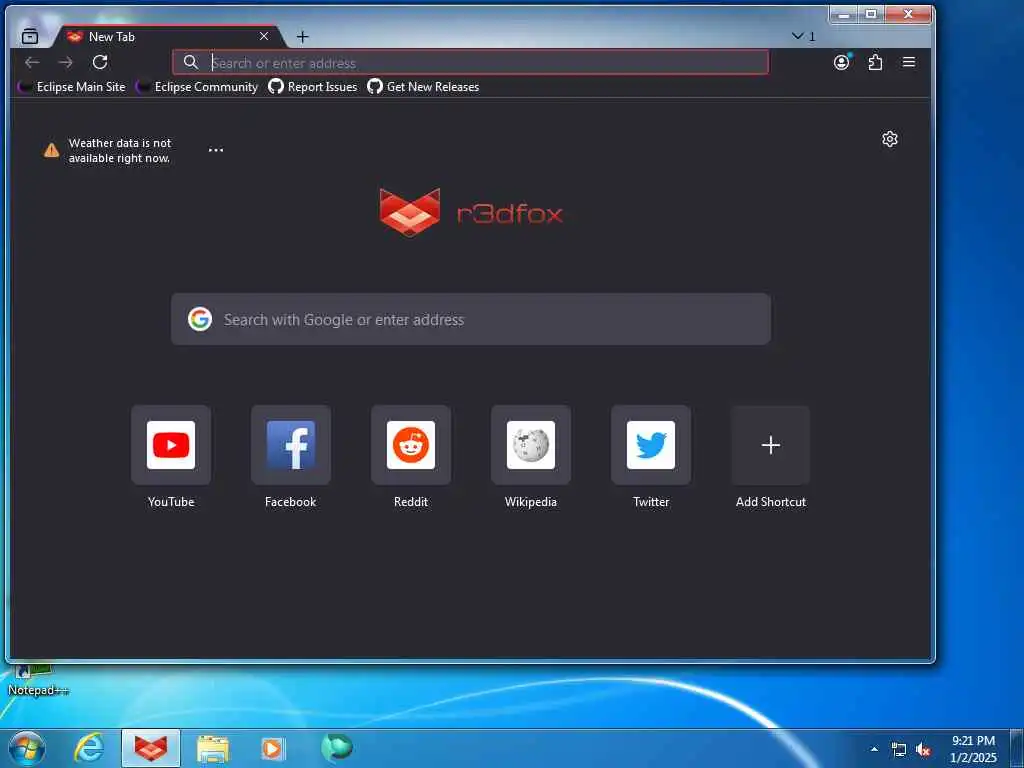Open Eclipse Main Site bookmark
The width and height of the screenshot is (1024, 768).
(x=72, y=87)
